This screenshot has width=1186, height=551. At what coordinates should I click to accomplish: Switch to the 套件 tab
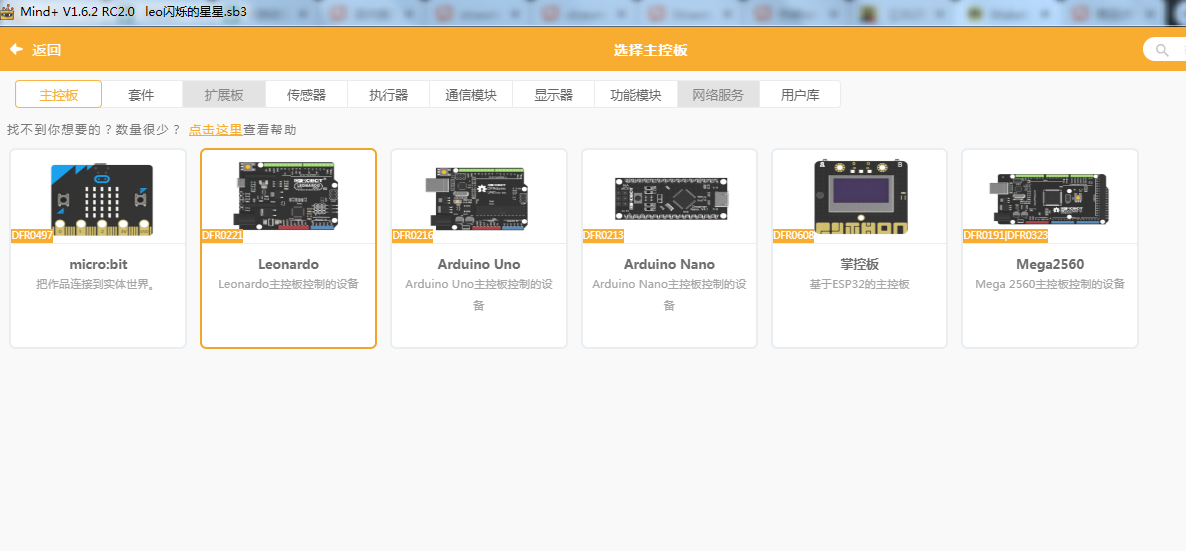click(141, 95)
